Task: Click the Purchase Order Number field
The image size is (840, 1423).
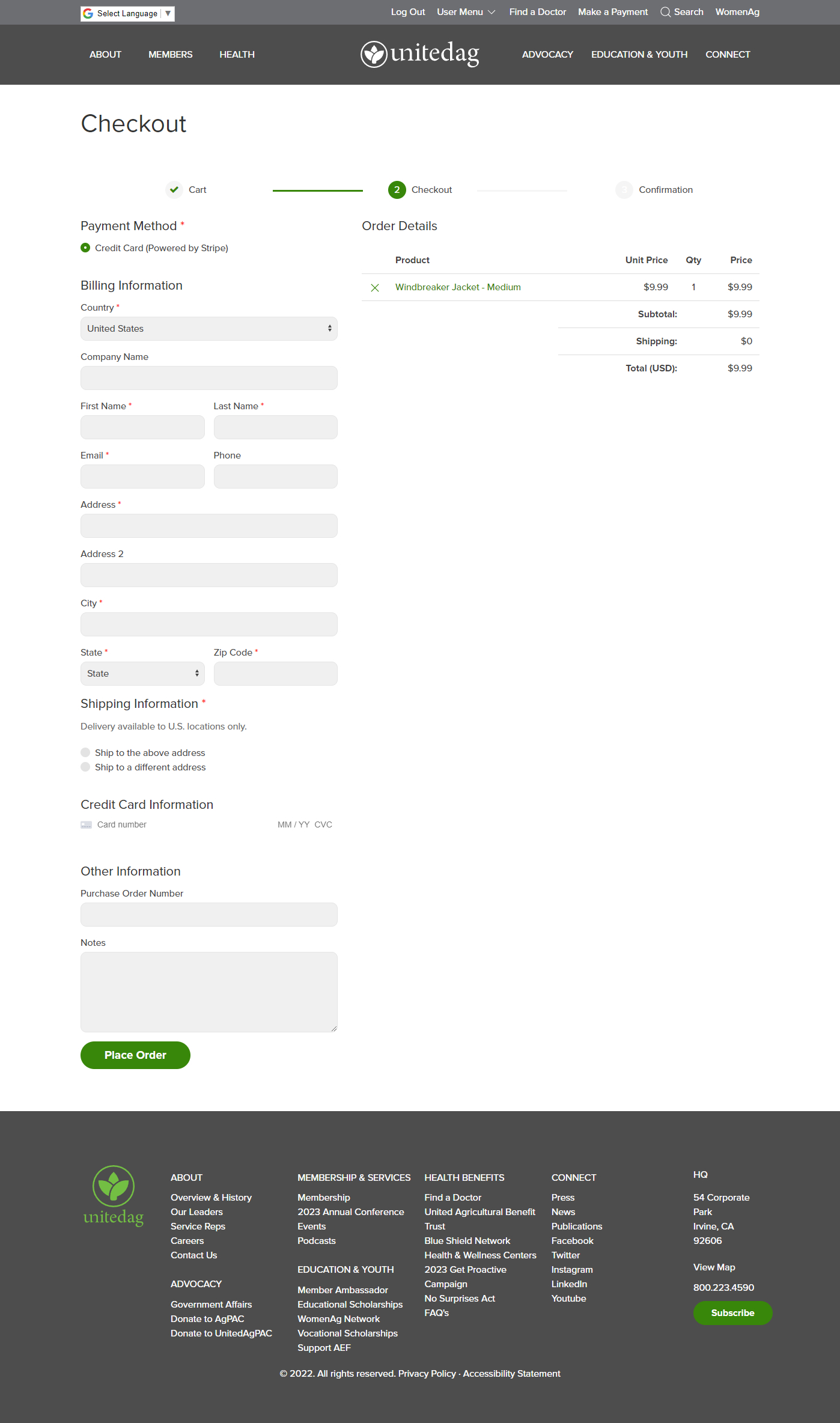Action: point(209,915)
